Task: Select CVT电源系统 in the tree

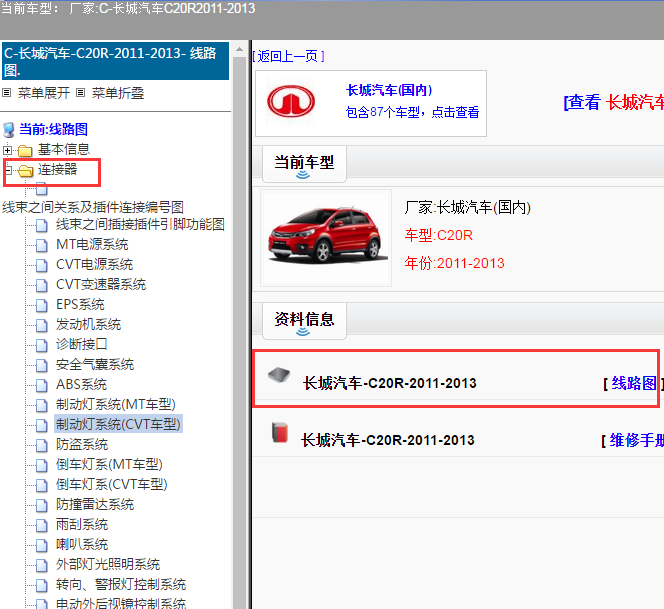Action: click(94, 265)
